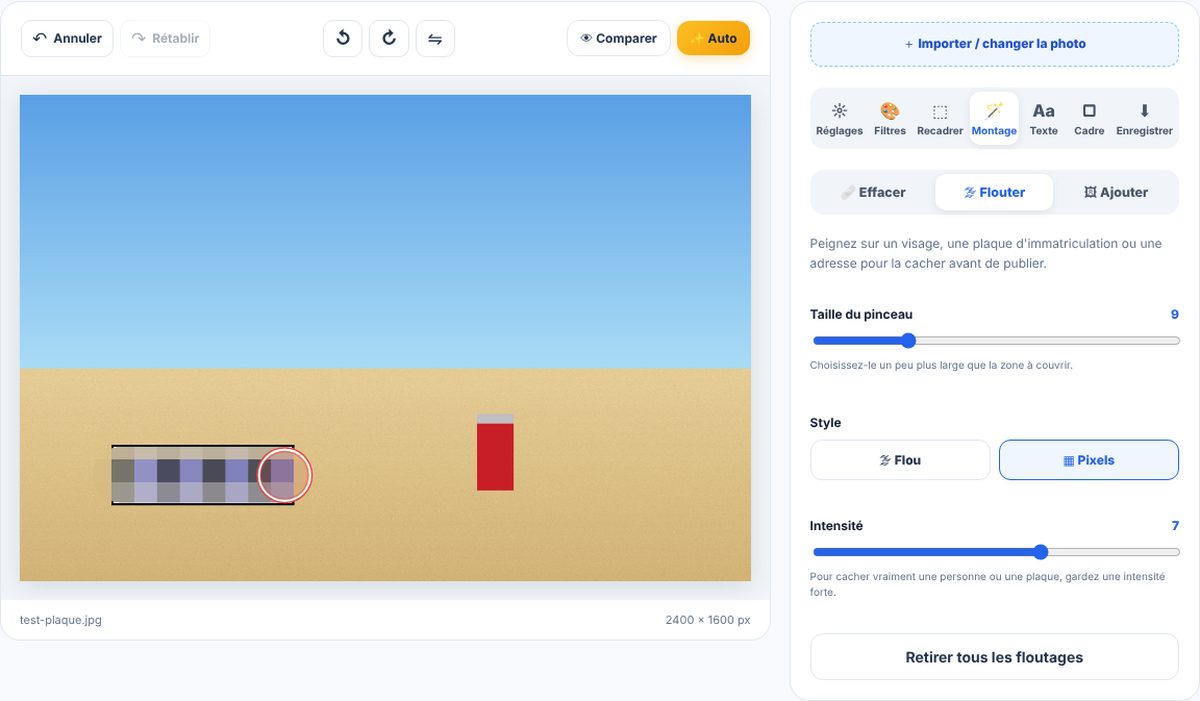Import or change the photo
Viewport: 1200px width, 701px height.
pos(995,44)
